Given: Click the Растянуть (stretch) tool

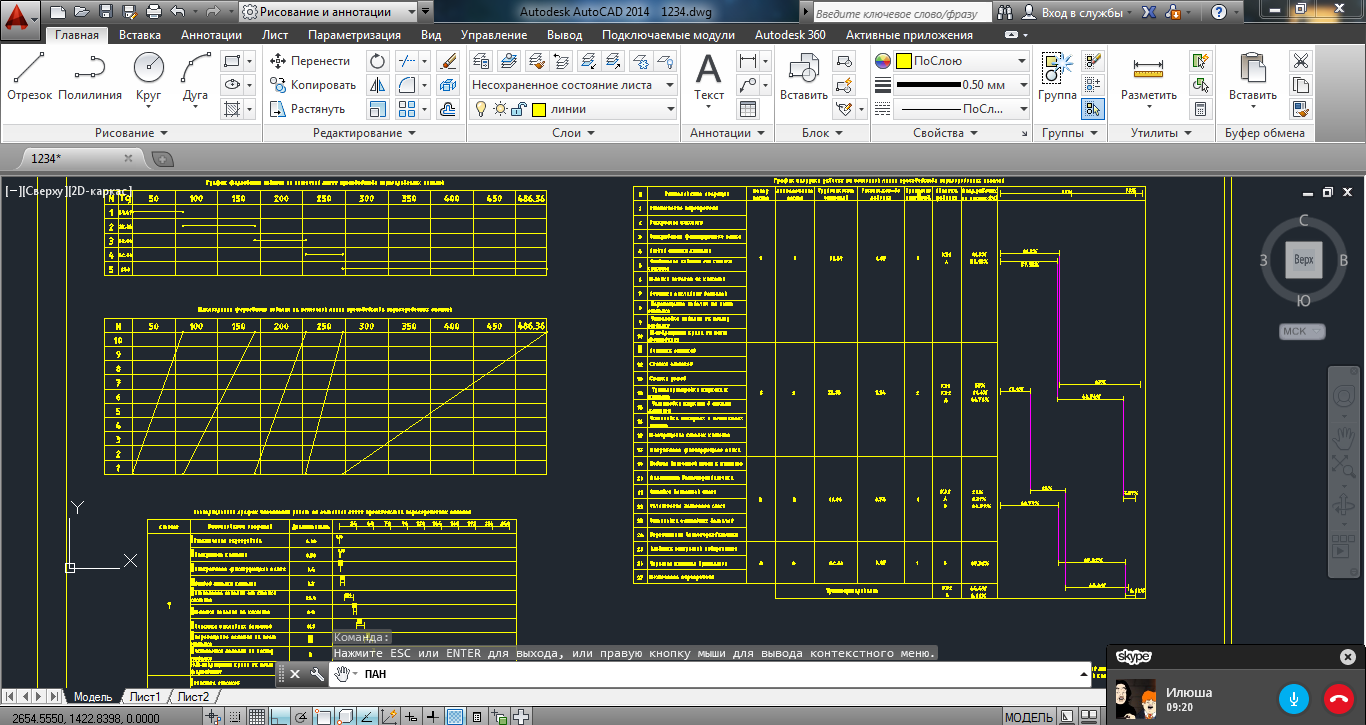Looking at the screenshot, I should point(308,109).
